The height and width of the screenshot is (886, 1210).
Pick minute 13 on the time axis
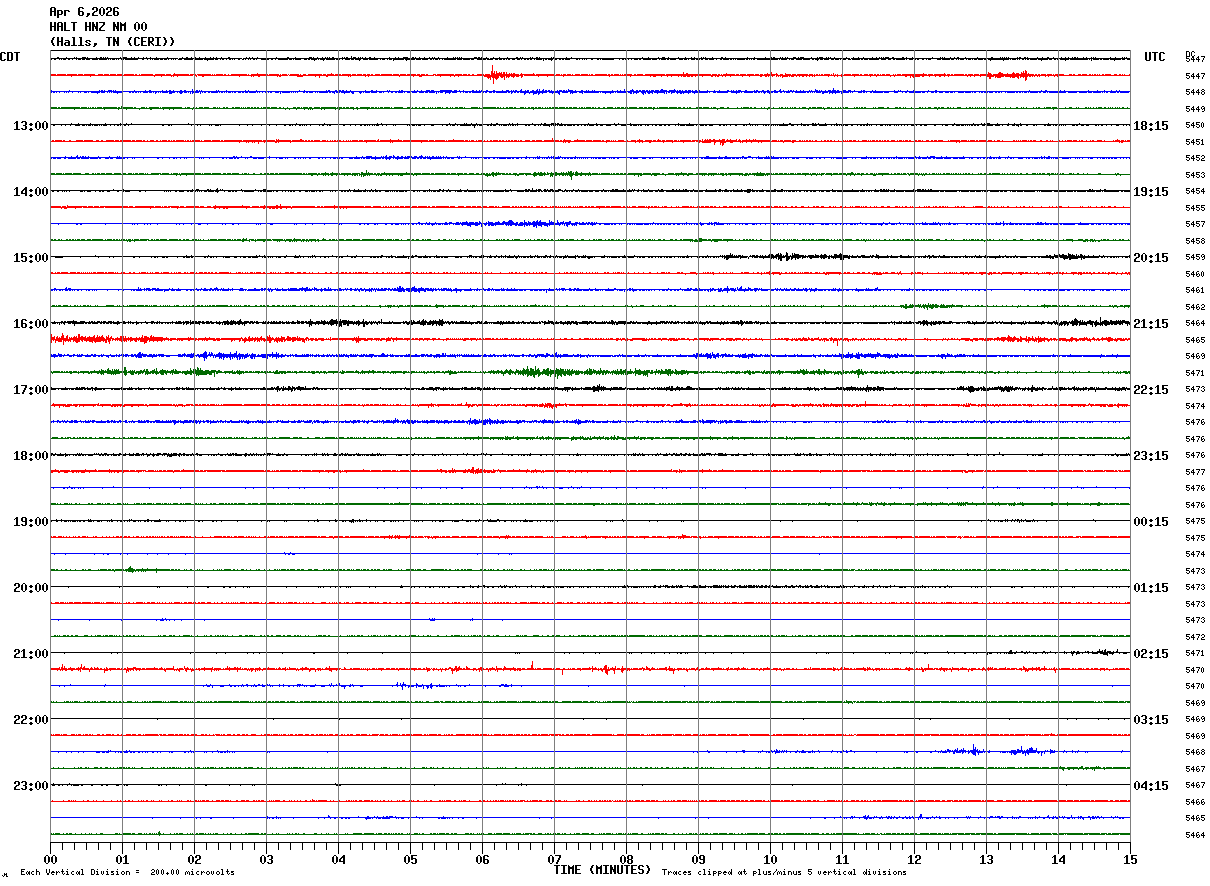pyautogui.click(x=987, y=859)
